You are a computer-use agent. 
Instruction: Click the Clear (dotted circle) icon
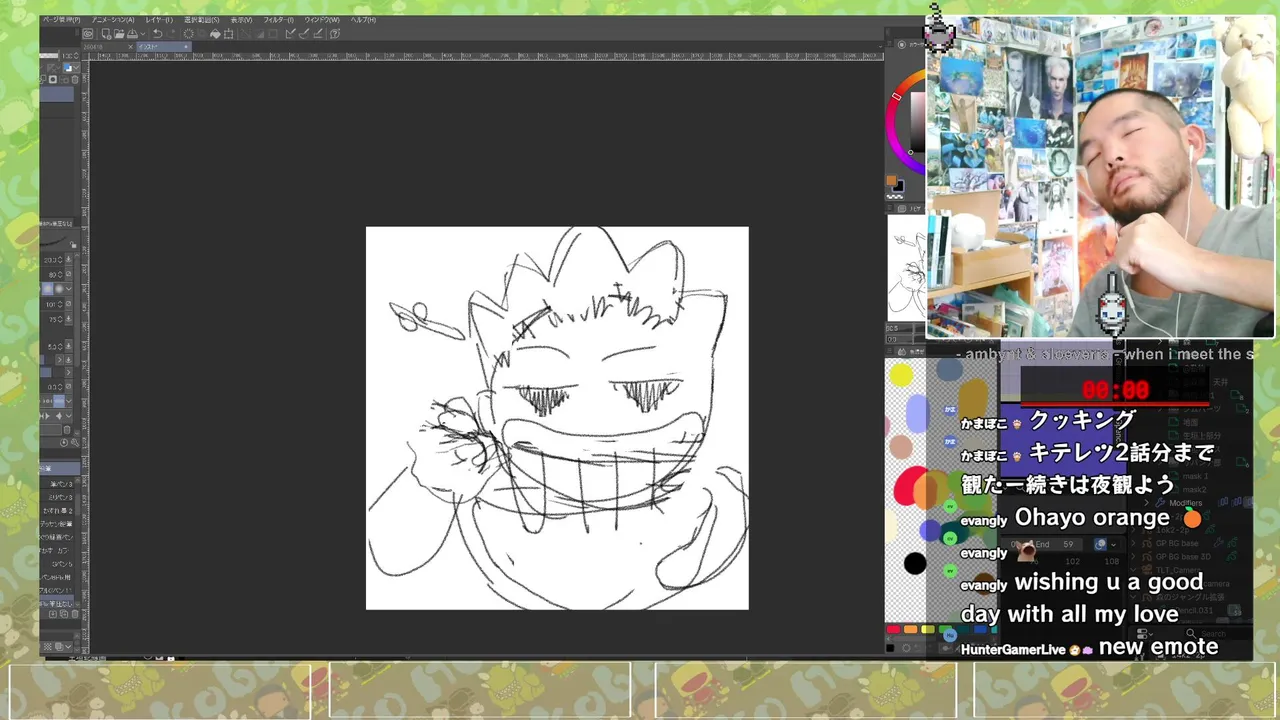[x=189, y=34]
